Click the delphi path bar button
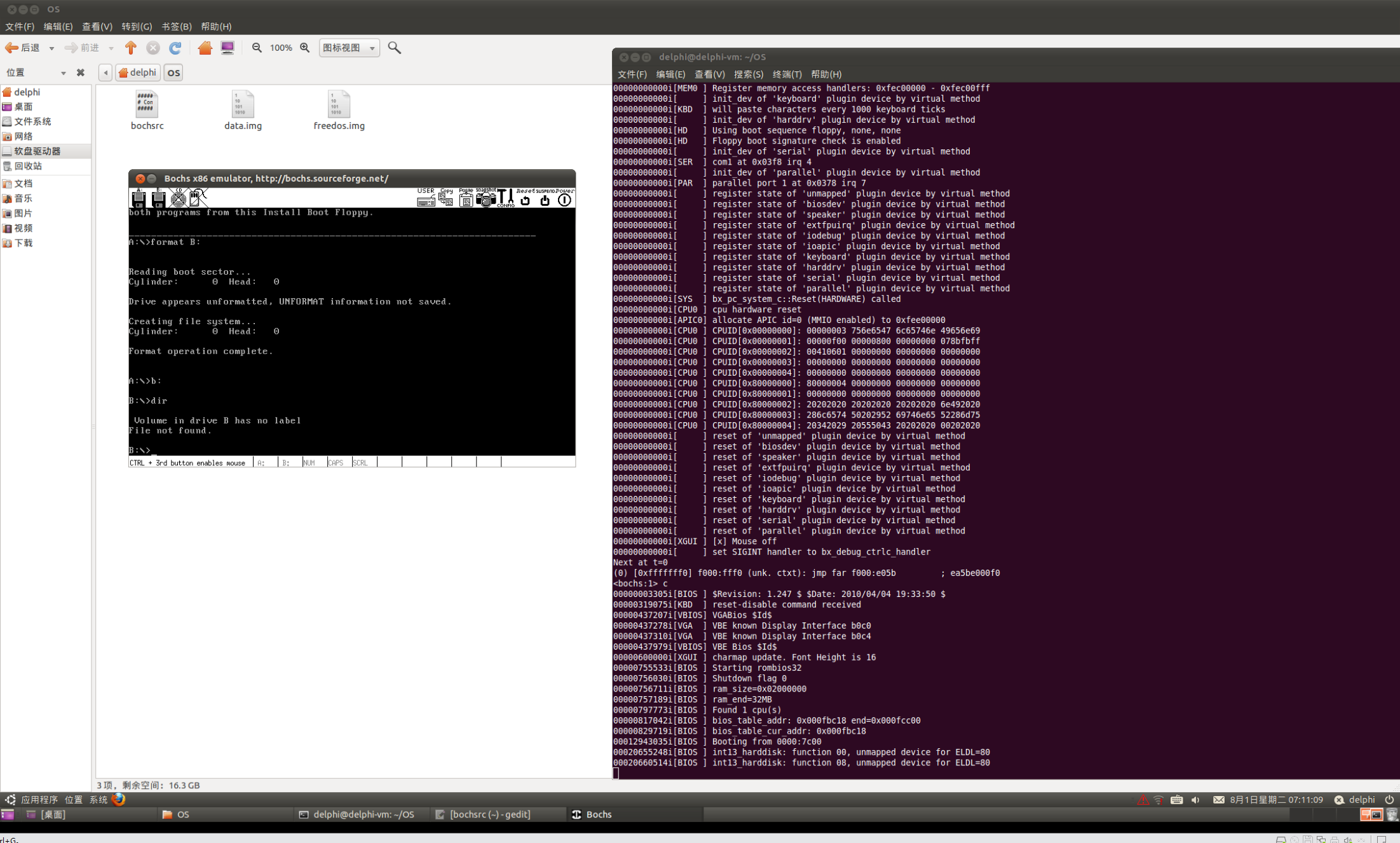The image size is (1400, 843). [x=138, y=72]
